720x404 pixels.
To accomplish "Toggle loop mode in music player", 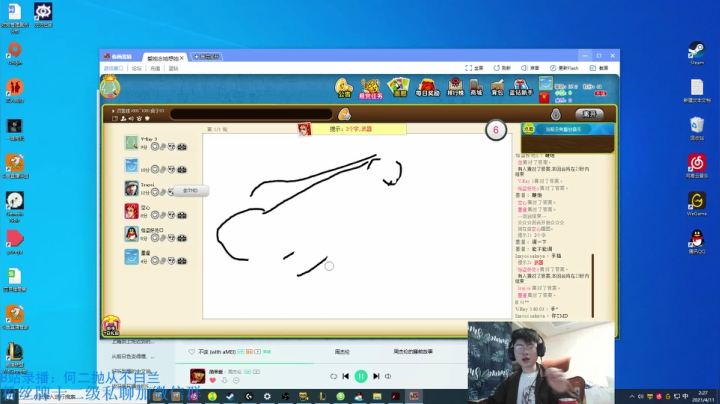I will 333,376.
